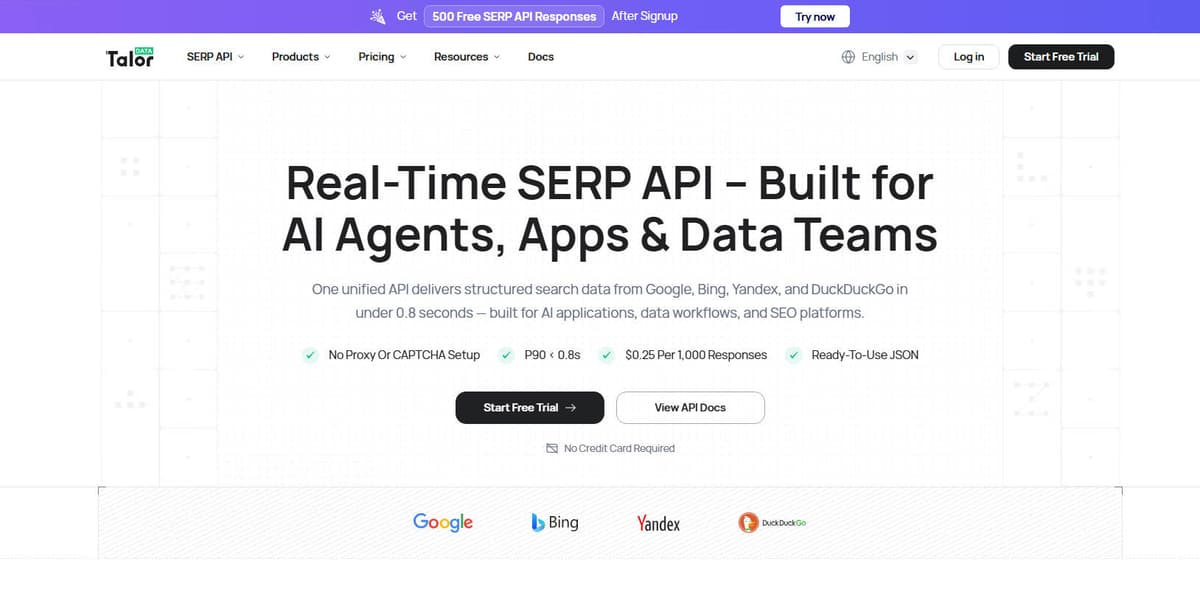Expand the Products dropdown menu
The width and height of the screenshot is (1200, 598).
pos(301,57)
